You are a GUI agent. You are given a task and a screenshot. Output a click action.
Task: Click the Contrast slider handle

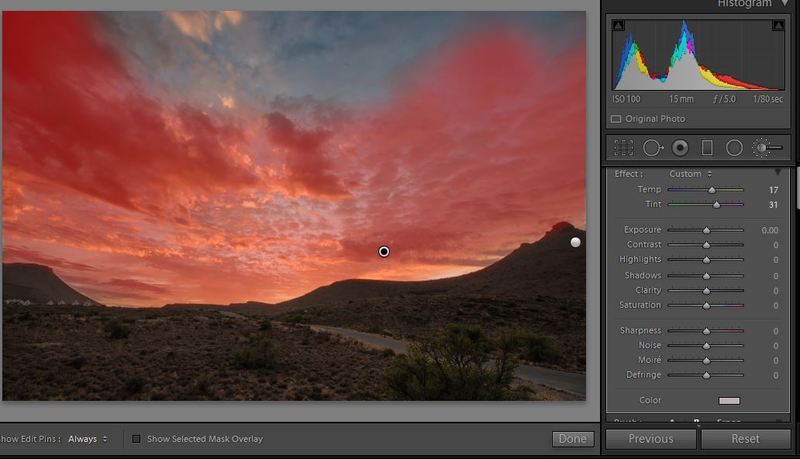pyautogui.click(x=707, y=245)
